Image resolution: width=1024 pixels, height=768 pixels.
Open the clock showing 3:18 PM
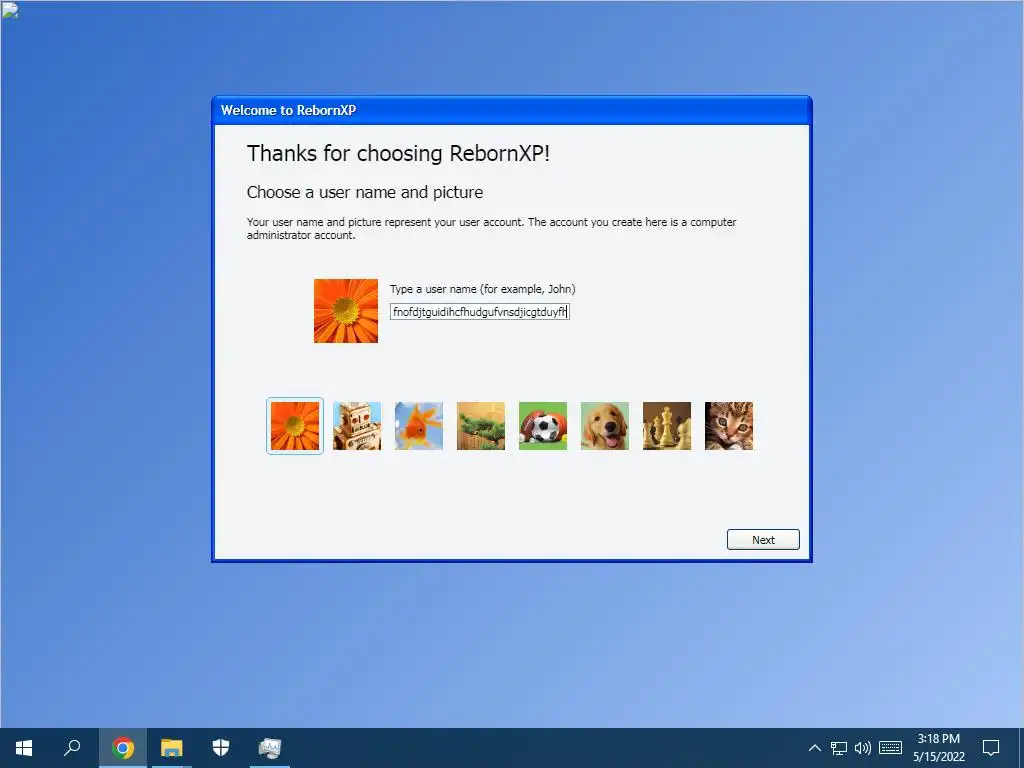pos(938,748)
